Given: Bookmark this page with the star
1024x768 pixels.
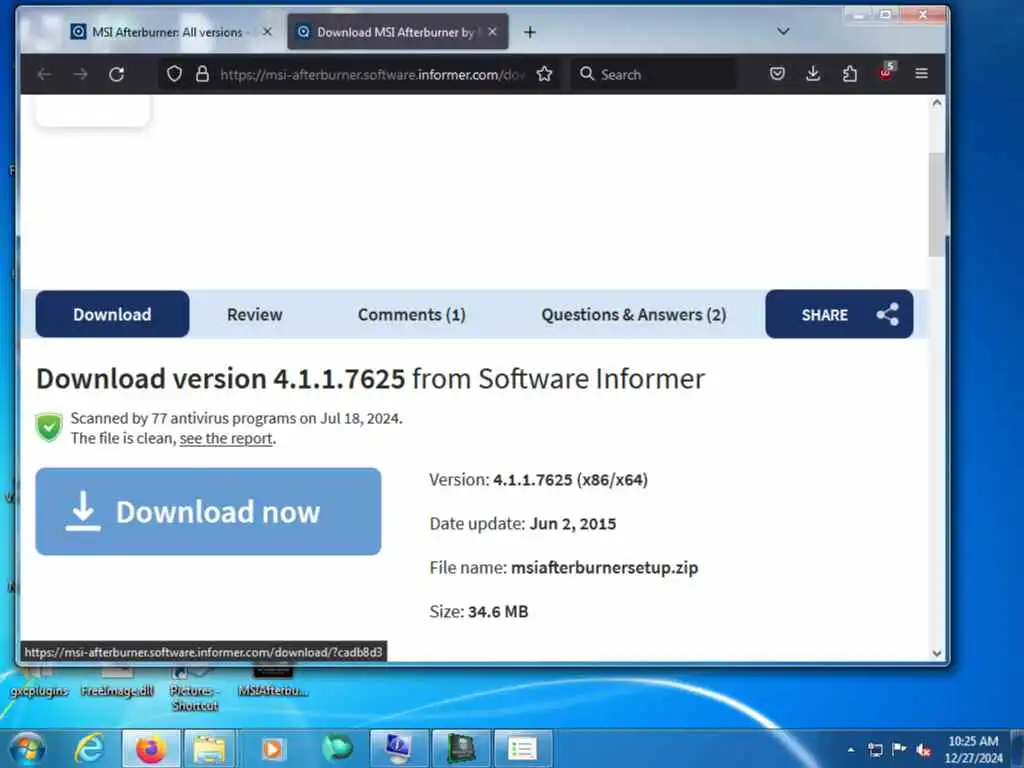Looking at the screenshot, I should click(x=544, y=74).
